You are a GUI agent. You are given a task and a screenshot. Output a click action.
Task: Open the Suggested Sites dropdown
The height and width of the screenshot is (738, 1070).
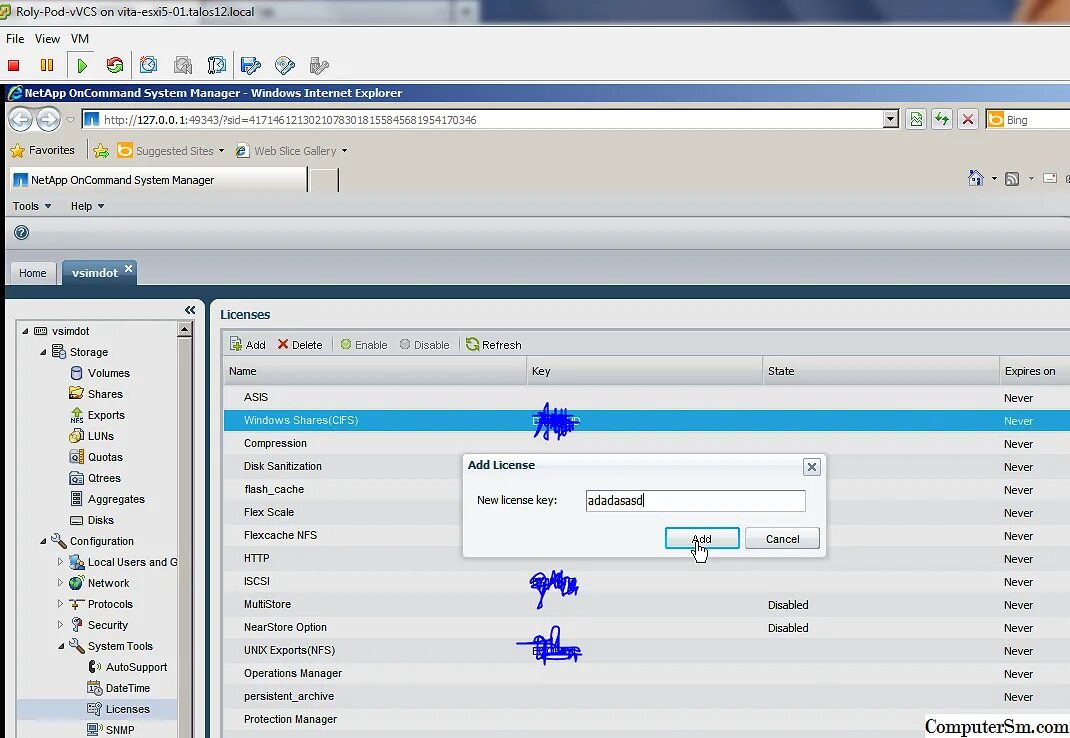221,151
